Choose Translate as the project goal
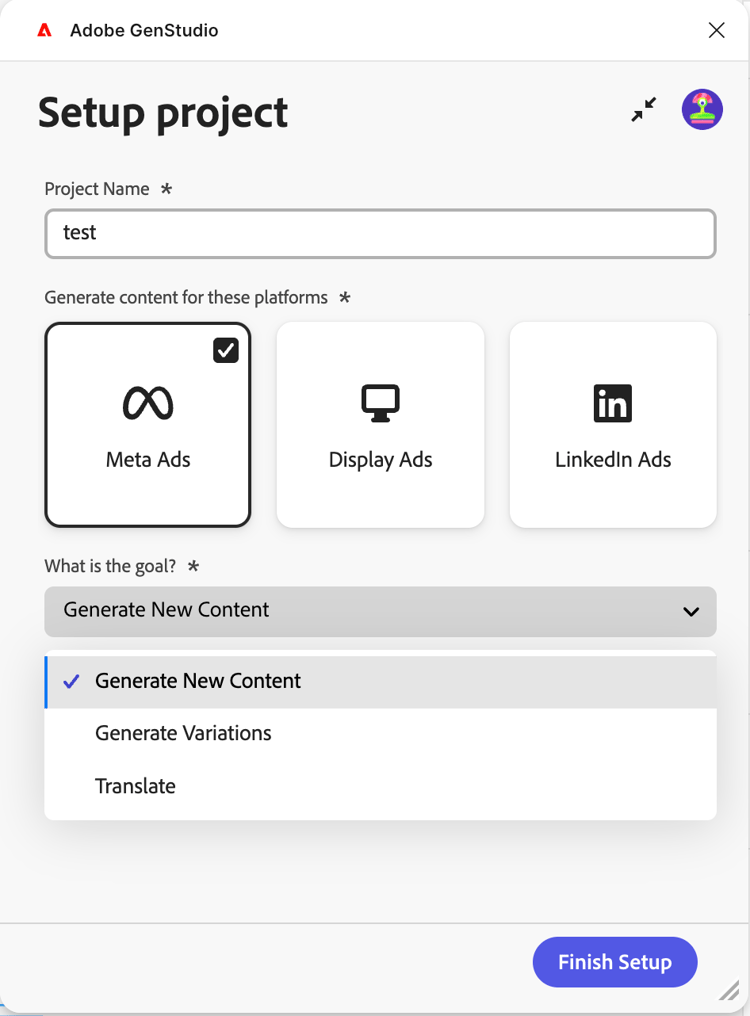The height and width of the screenshot is (1016, 750). click(135, 786)
